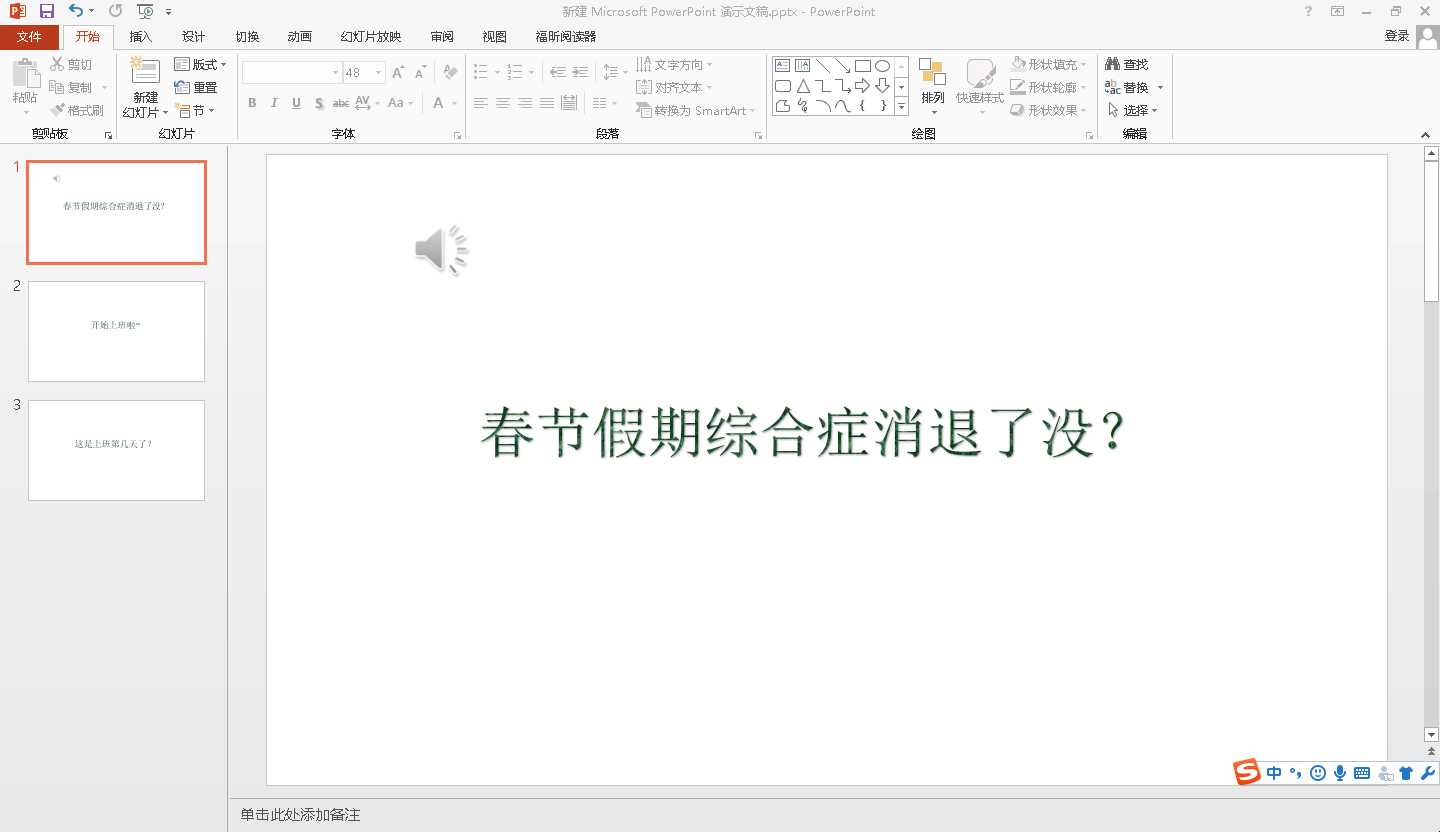Image resolution: width=1440 pixels, height=832 pixels.
Task: Click the 重置 (Reset) slide layout icon
Action: tap(197, 86)
